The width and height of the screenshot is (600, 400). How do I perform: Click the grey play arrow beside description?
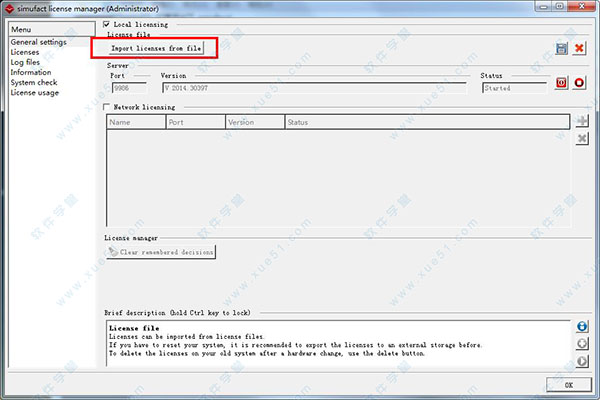click(x=582, y=361)
